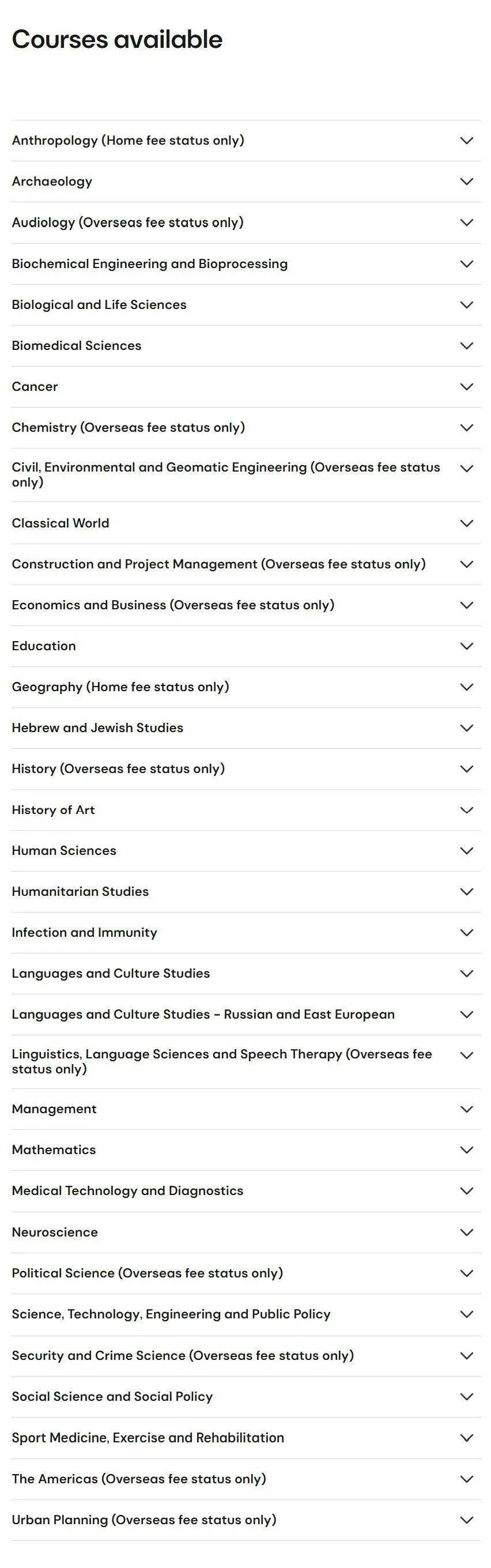Click the chevron beside Archaeology
Screen dimensions: 491x1568
467,182
